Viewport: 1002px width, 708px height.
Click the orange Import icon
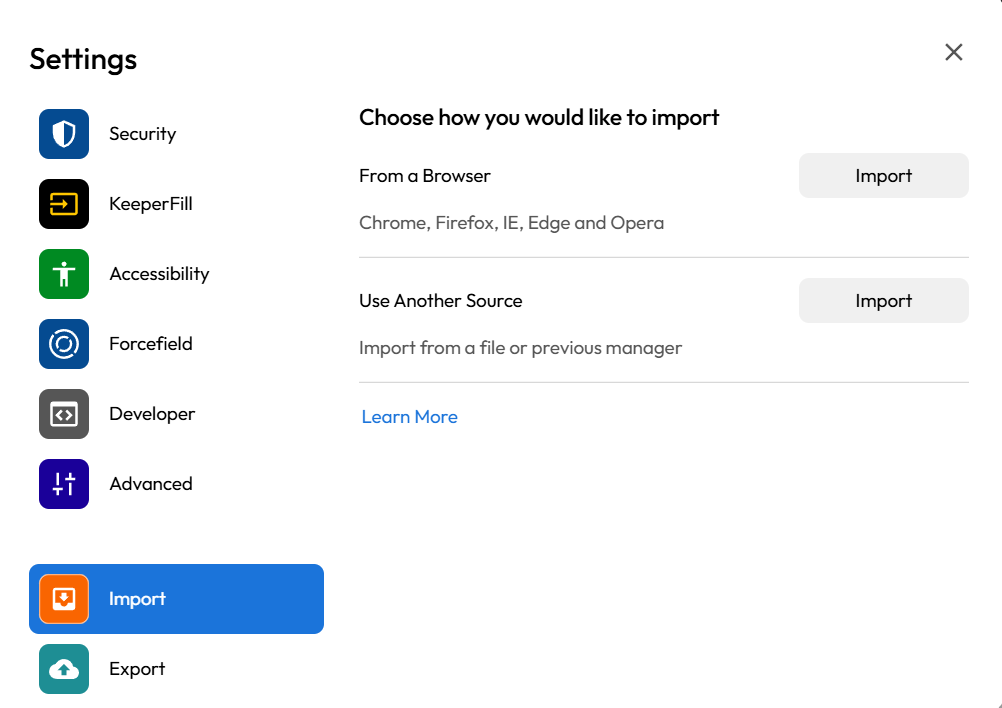(63, 598)
